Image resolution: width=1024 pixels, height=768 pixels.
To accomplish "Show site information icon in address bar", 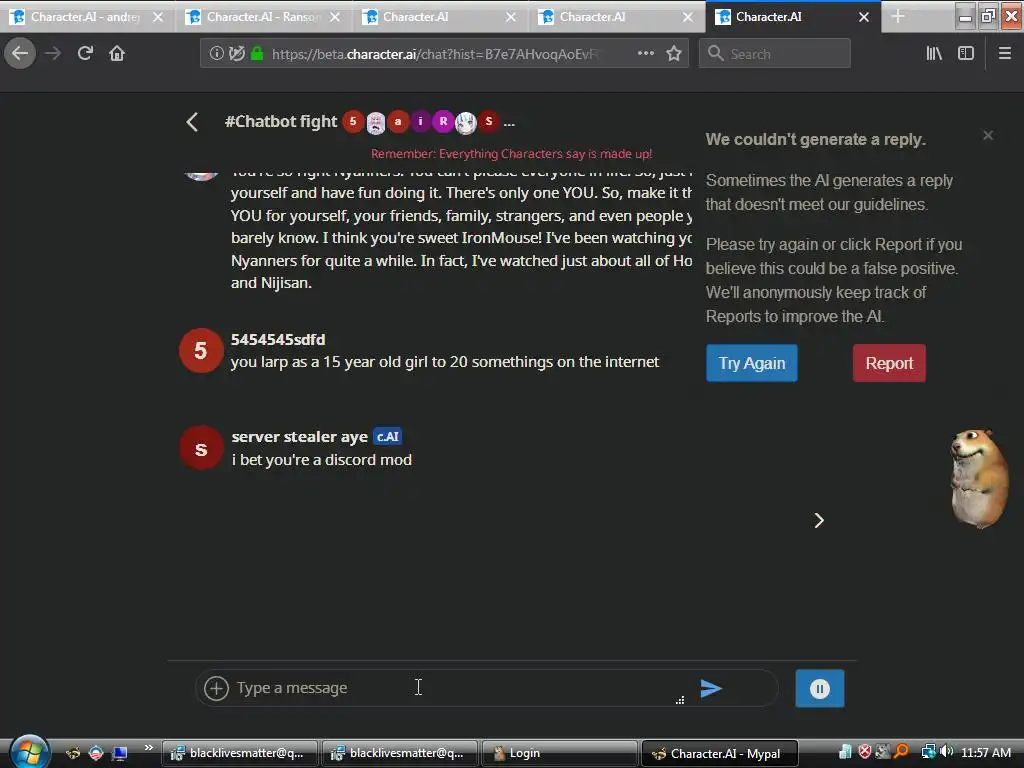I will [x=216, y=54].
